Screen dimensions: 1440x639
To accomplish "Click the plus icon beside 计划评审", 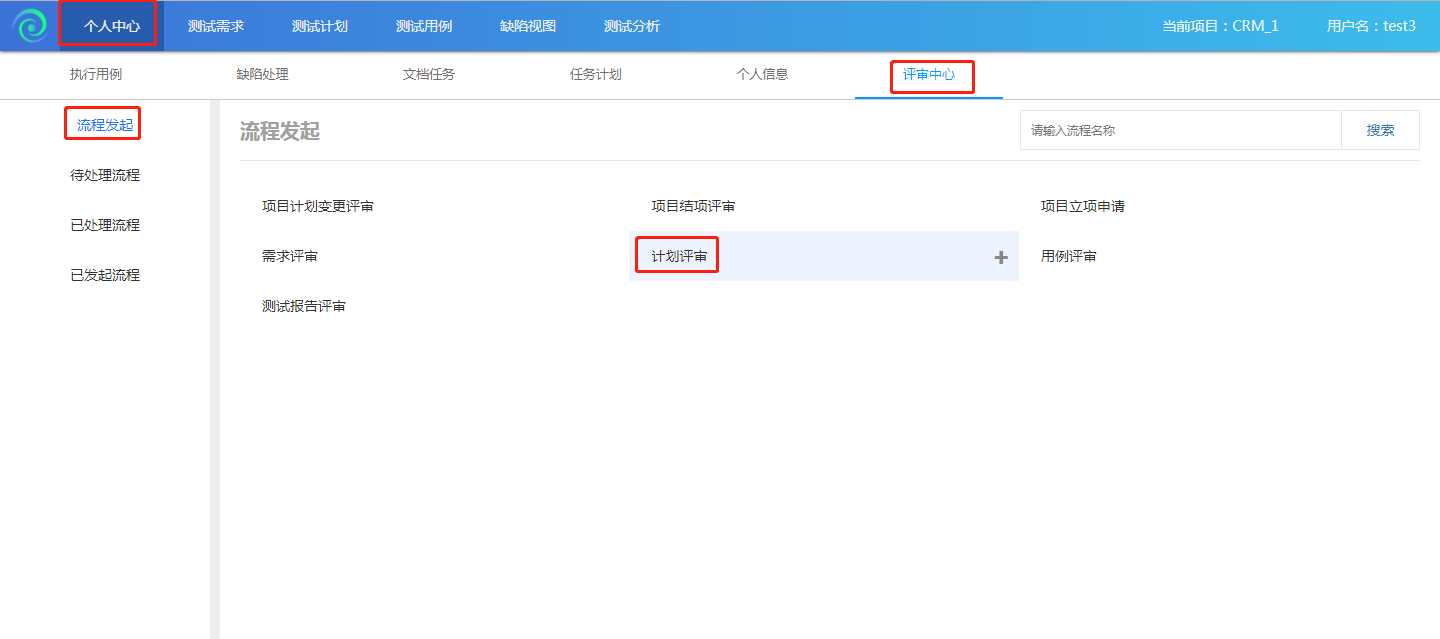I will 1001,258.
